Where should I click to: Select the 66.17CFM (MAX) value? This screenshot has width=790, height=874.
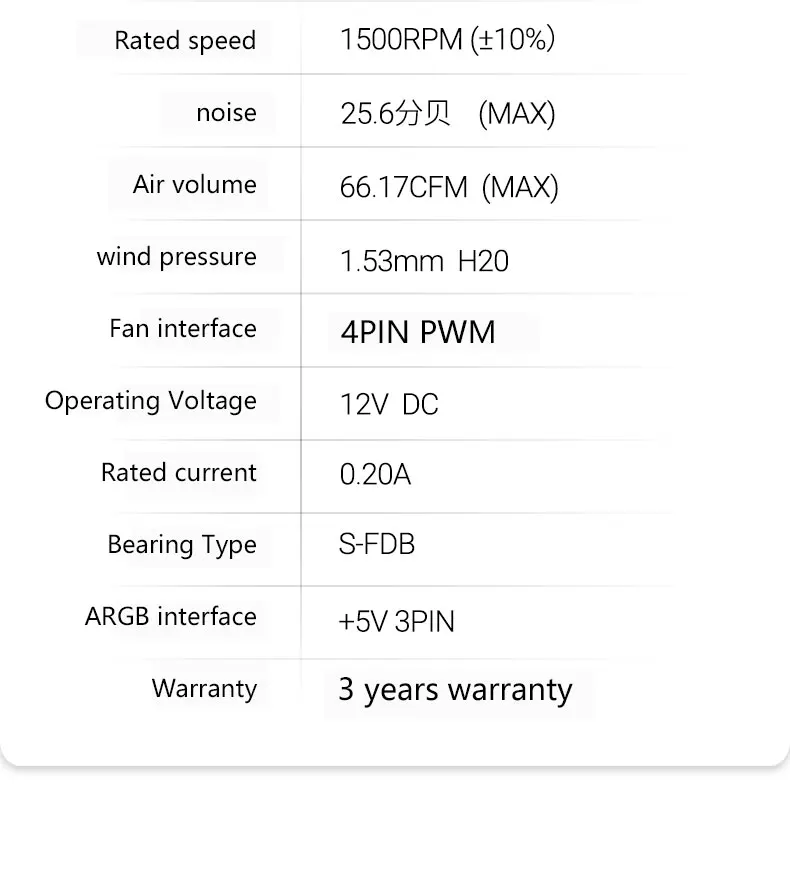pyautogui.click(x=449, y=187)
